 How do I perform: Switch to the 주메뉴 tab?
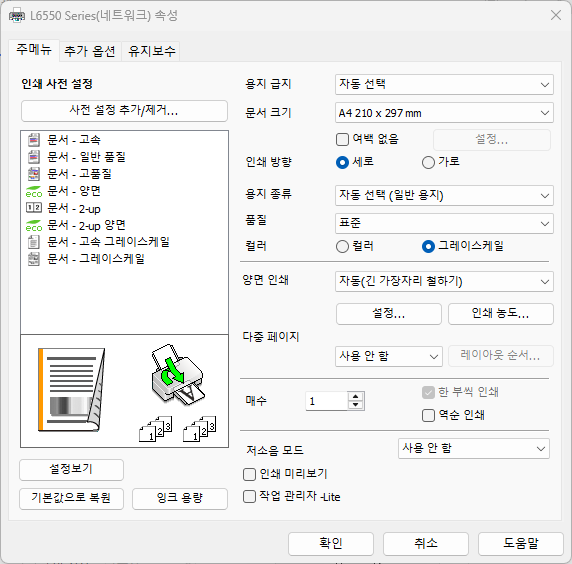[34, 50]
